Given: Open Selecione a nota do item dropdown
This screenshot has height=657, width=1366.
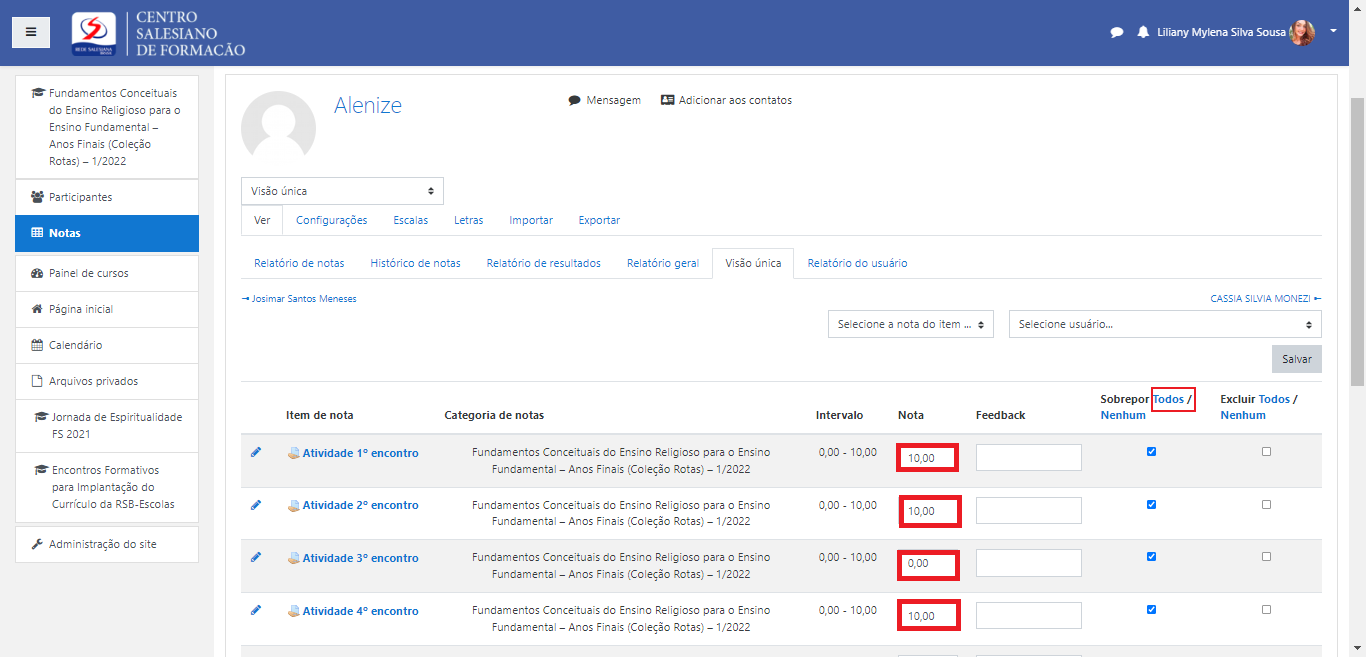Looking at the screenshot, I should click(x=910, y=324).
